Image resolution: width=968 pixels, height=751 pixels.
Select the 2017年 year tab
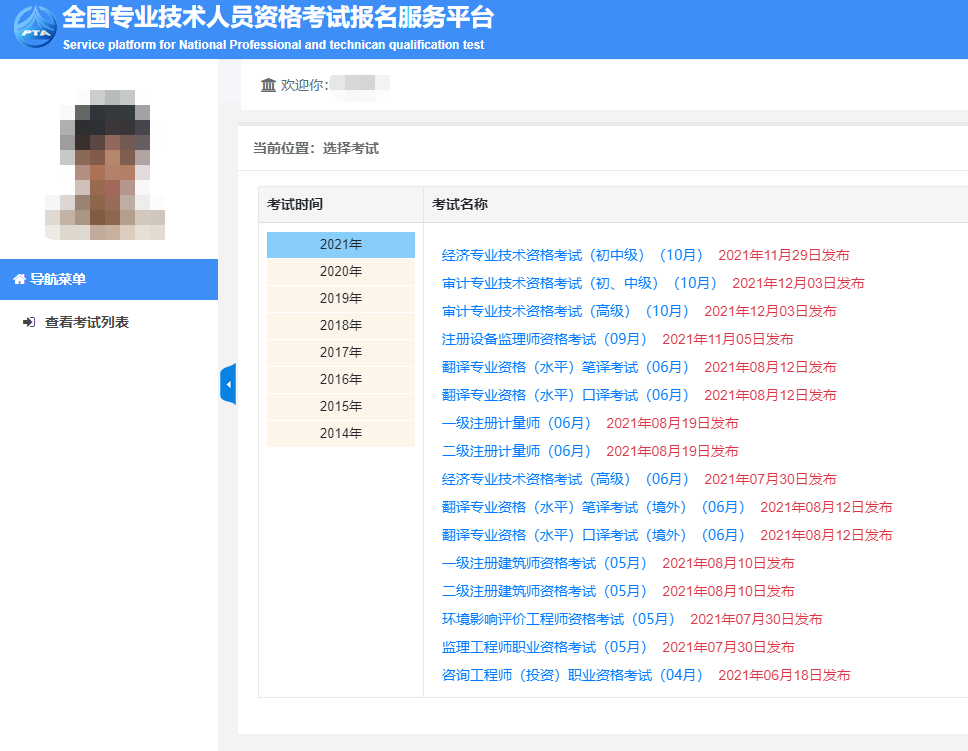point(341,353)
